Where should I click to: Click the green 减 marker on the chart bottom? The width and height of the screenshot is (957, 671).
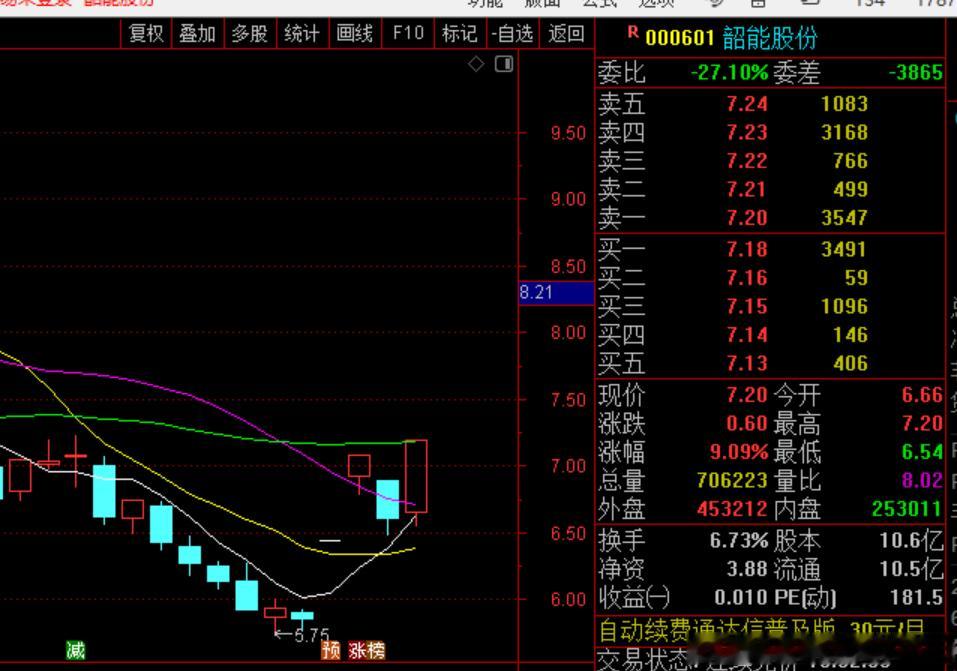pos(76,650)
